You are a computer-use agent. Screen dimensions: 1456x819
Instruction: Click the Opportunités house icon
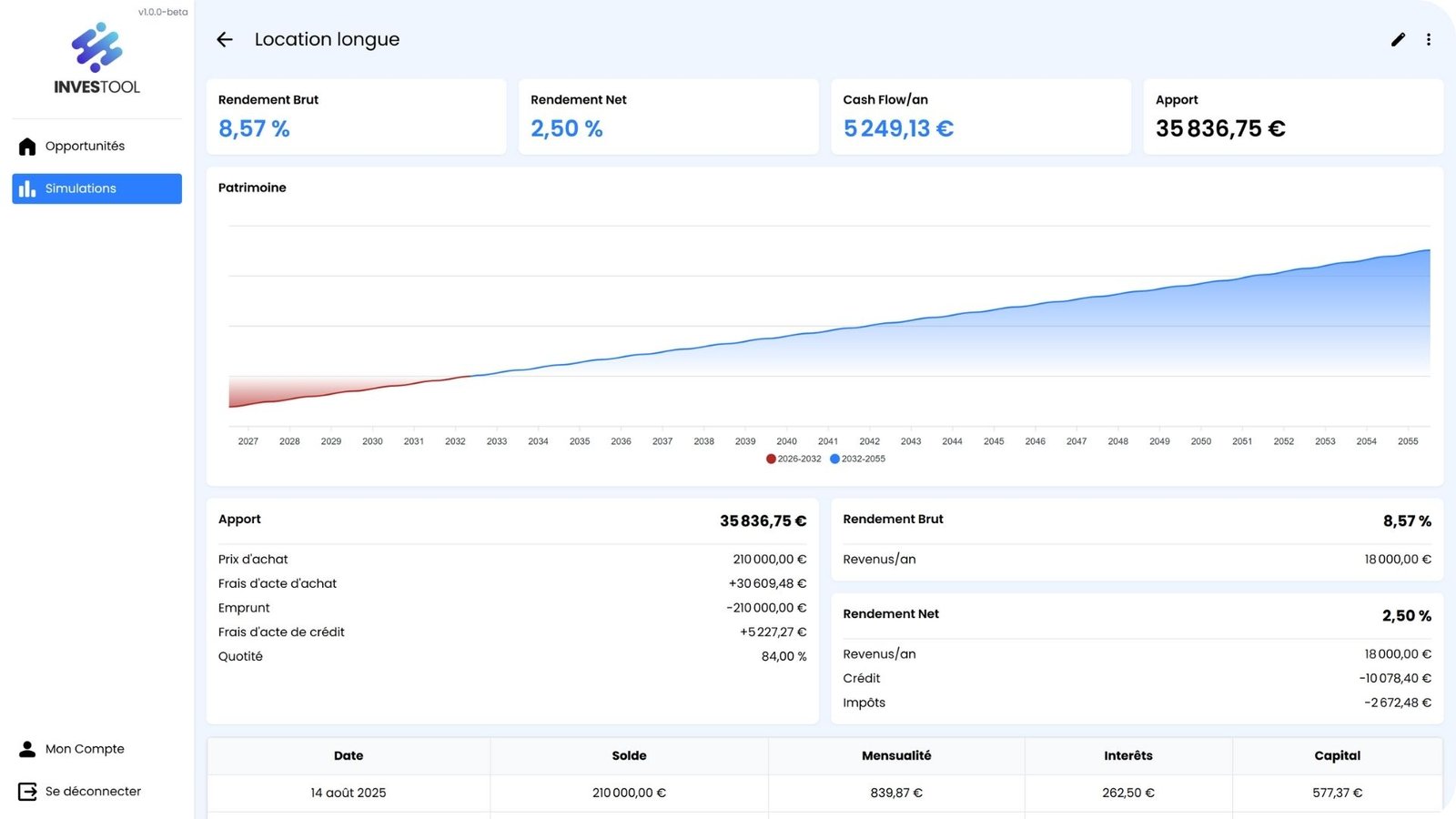point(27,147)
